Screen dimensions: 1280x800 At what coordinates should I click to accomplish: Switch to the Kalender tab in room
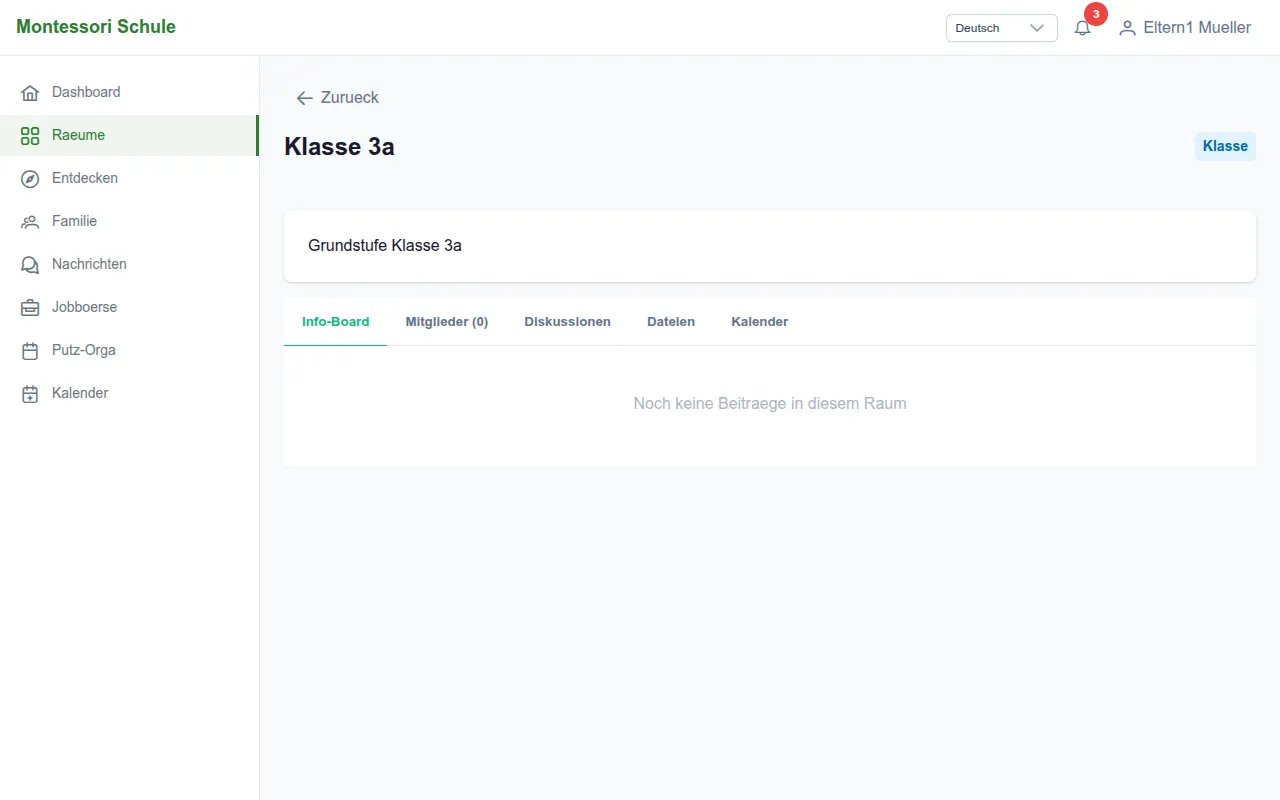[760, 322]
